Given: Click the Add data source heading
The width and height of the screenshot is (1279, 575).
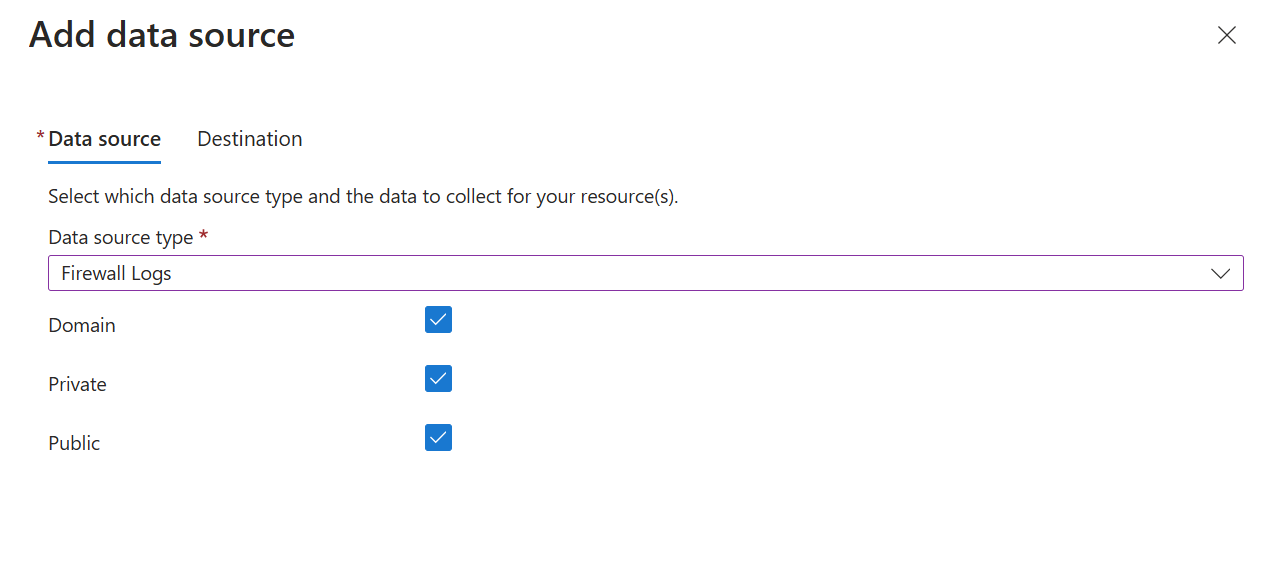Looking at the screenshot, I should point(162,35).
